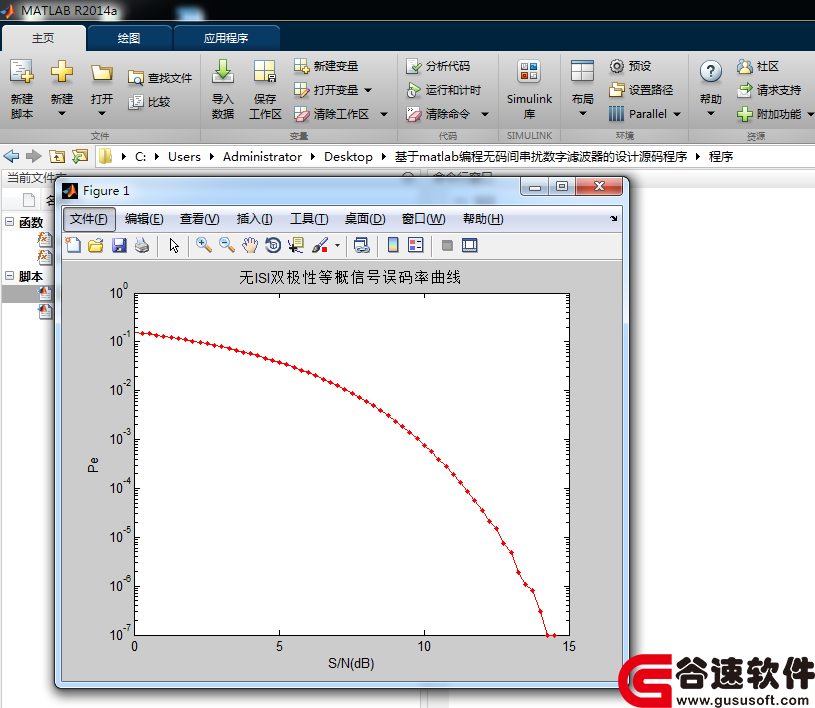This screenshot has height=708, width=815.
Task: Click the Save Workspace icon
Action: pyautogui.click(x=265, y=72)
